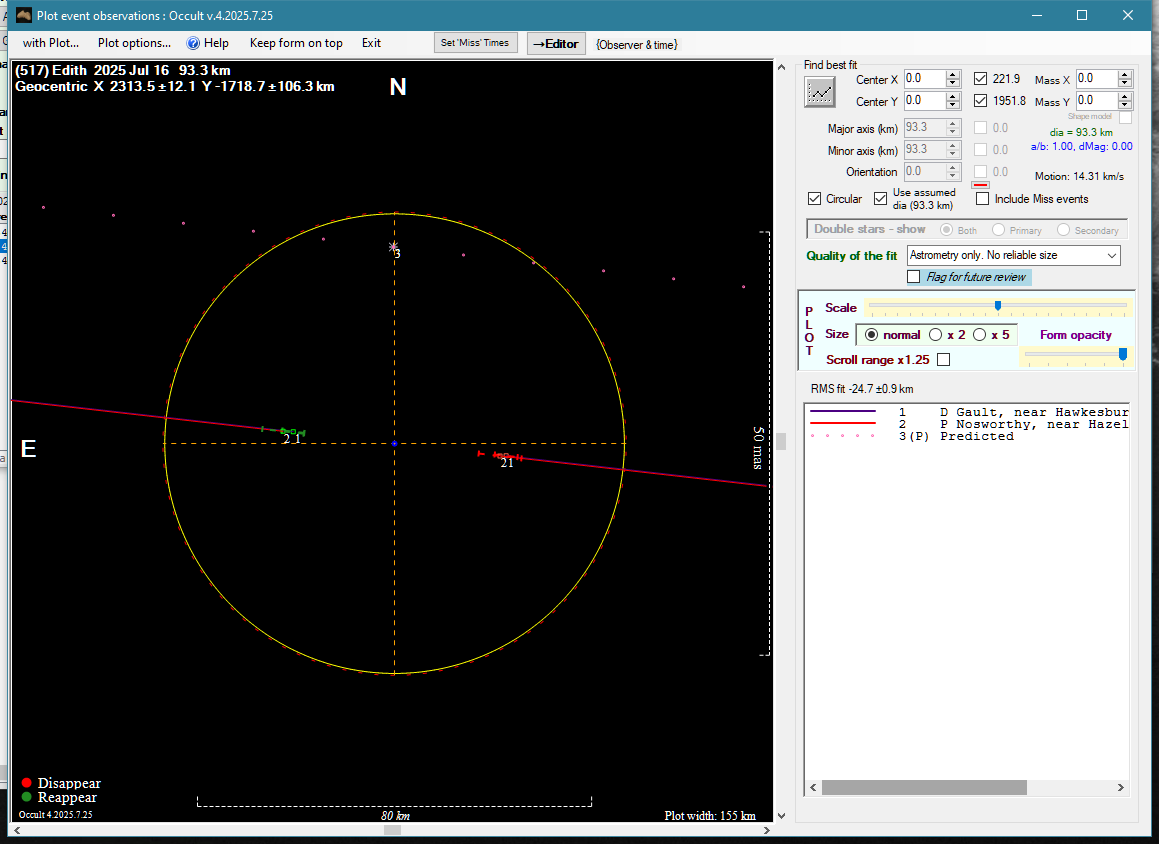Screen dimensions: 1159x844
Task: Open the Plot options... menu
Action: [134, 43]
